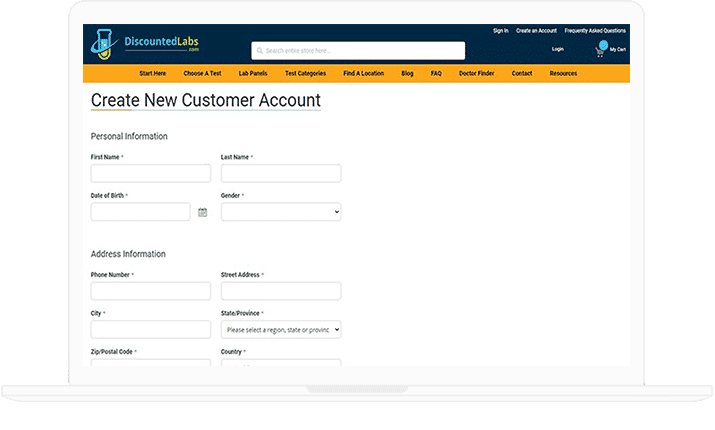
Task: Click the store search box
Action: point(362,50)
